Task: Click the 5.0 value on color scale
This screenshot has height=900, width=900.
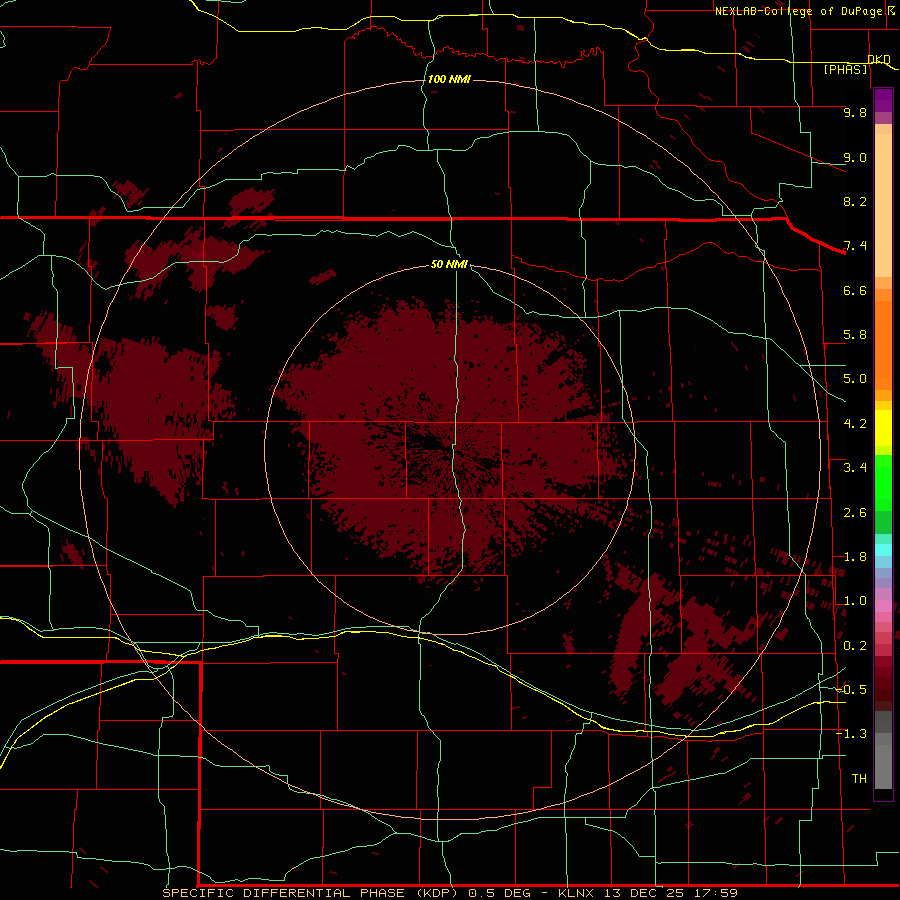Action: 855,379
